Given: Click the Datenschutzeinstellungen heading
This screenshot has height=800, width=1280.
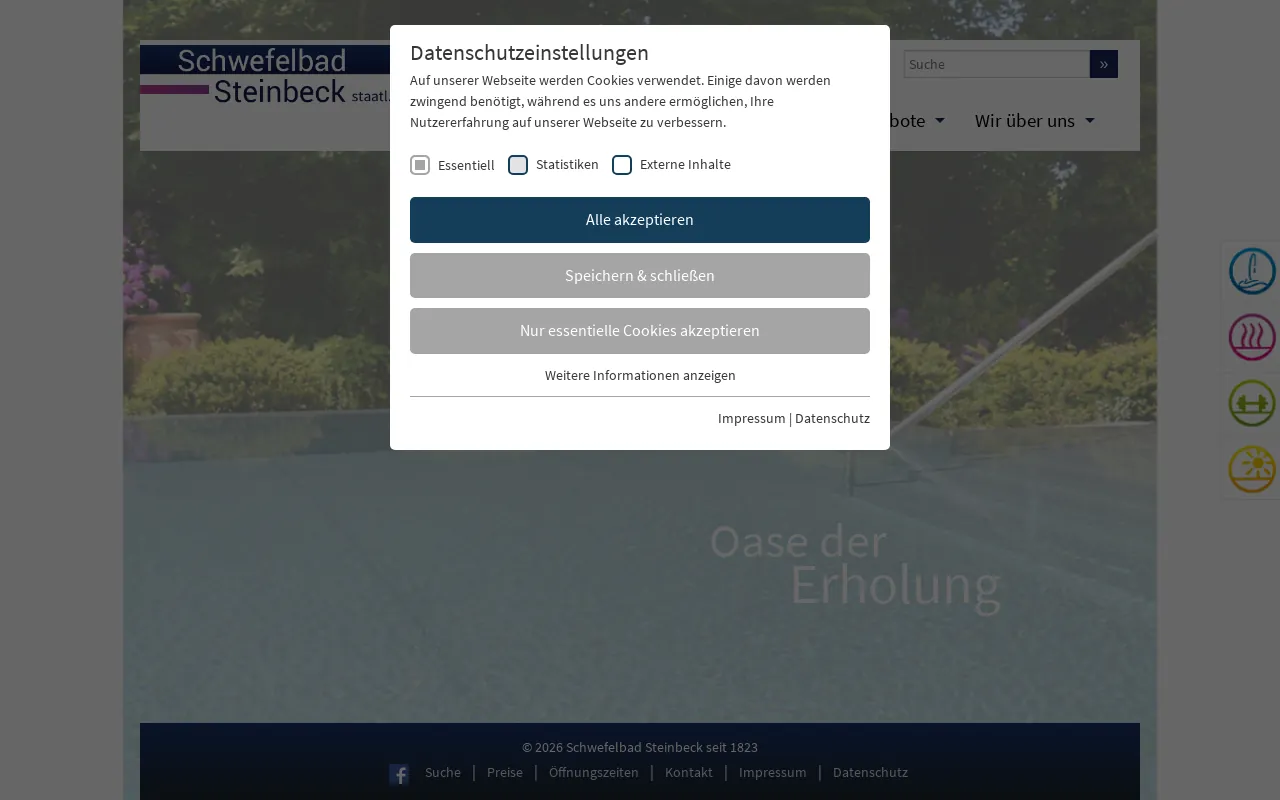Looking at the screenshot, I should point(529,52).
